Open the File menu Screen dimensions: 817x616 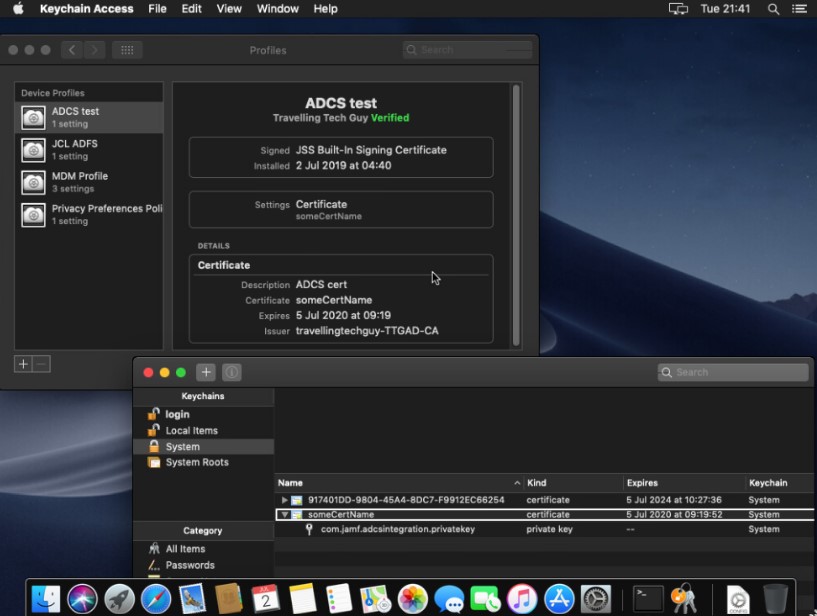[x=157, y=9]
